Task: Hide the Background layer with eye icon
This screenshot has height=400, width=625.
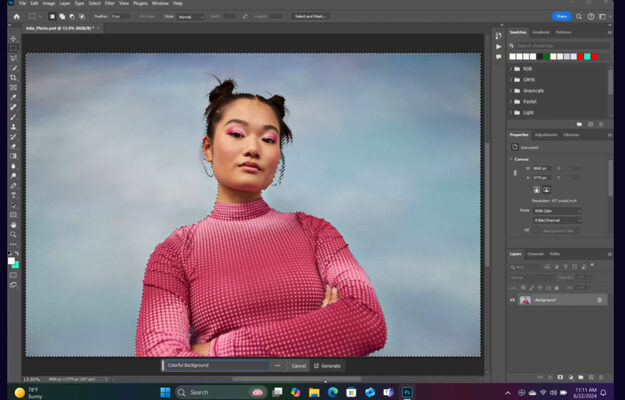Action: tap(513, 300)
